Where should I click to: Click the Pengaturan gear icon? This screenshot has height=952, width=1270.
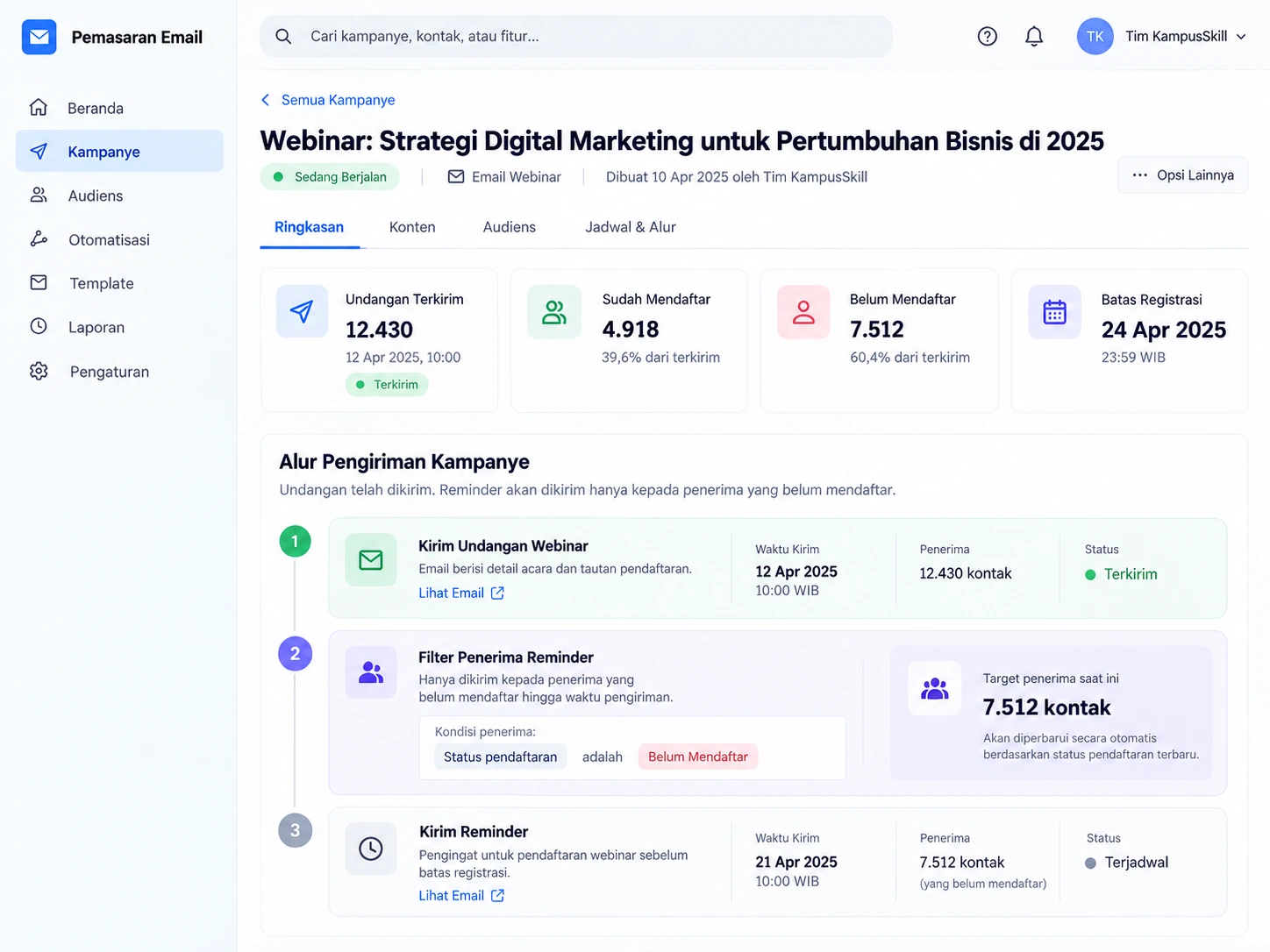coord(39,371)
